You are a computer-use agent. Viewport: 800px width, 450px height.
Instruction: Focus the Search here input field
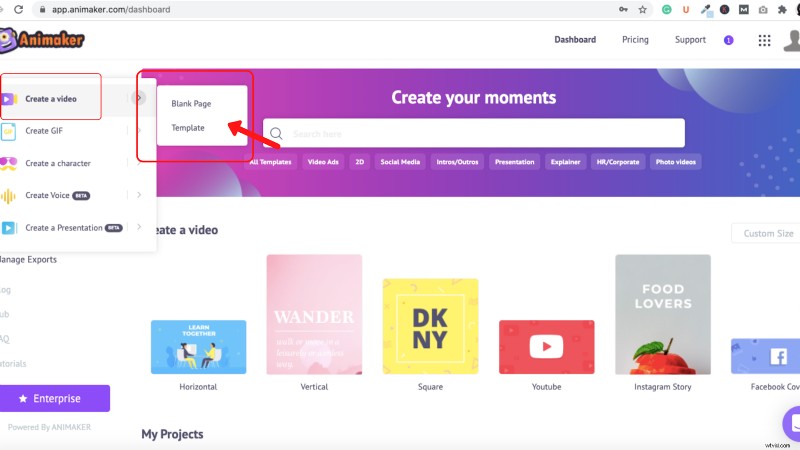[480, 133]
